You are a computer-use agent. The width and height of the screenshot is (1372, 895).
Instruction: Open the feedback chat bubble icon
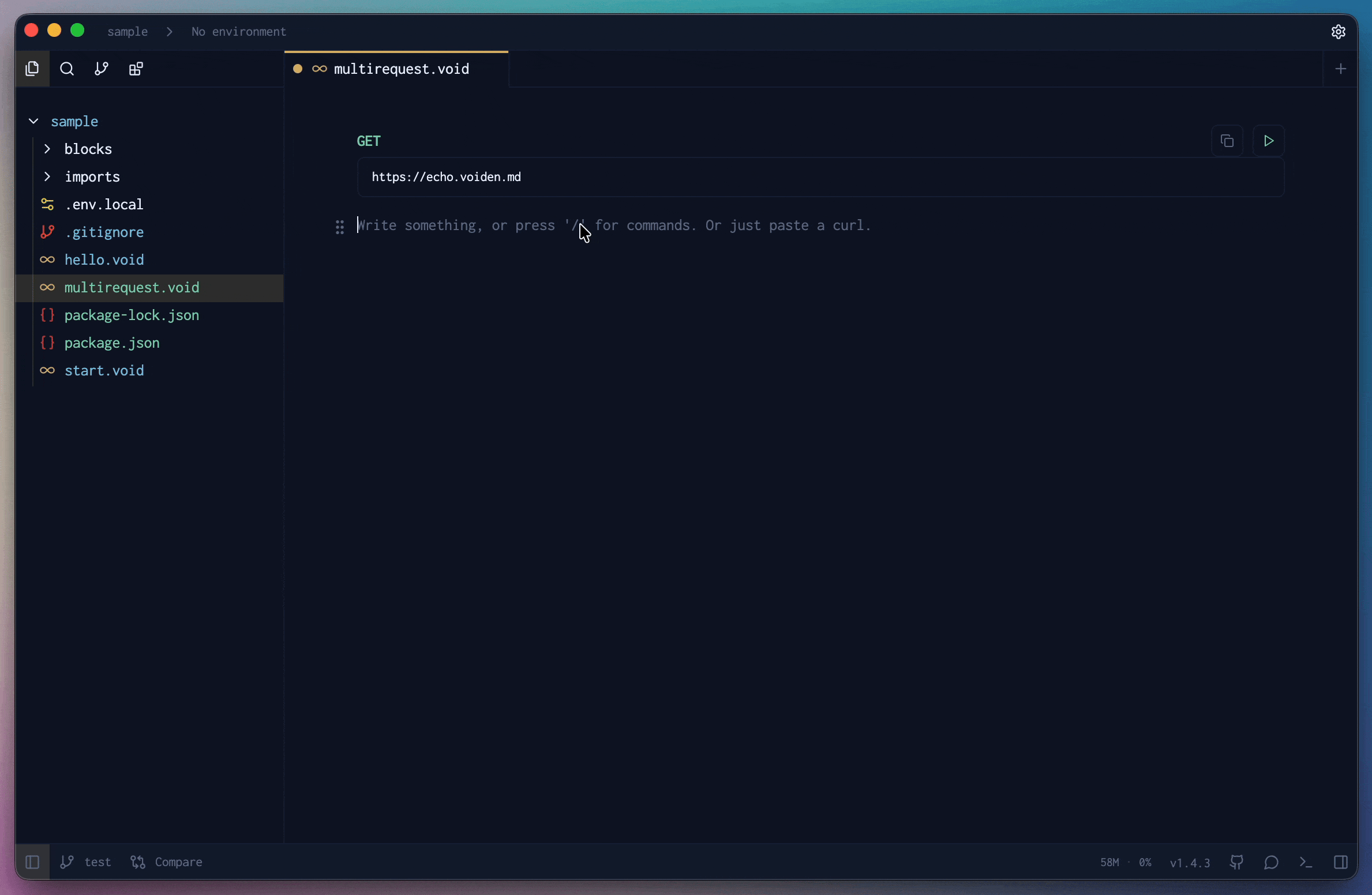click(1271, 862)
